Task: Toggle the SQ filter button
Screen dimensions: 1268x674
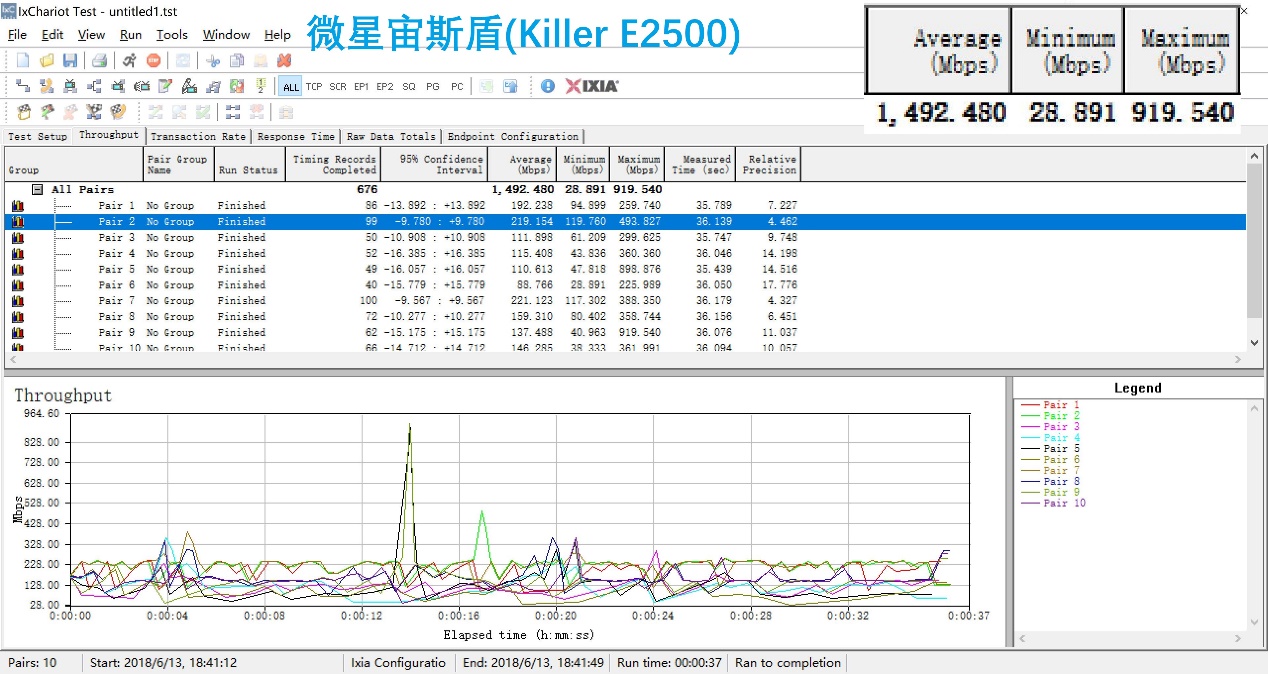Action: point(409,87)
